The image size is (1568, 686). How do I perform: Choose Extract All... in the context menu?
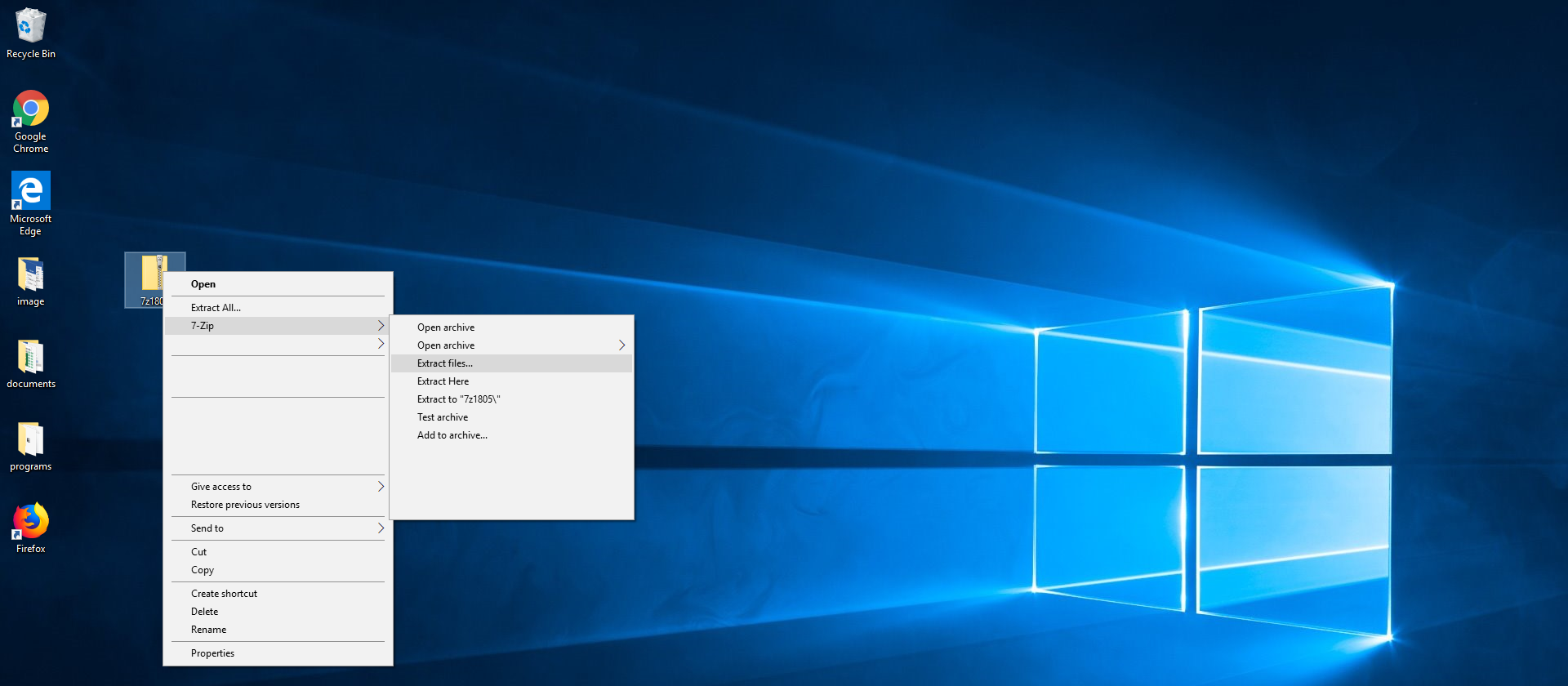click(x=278, y=308)
